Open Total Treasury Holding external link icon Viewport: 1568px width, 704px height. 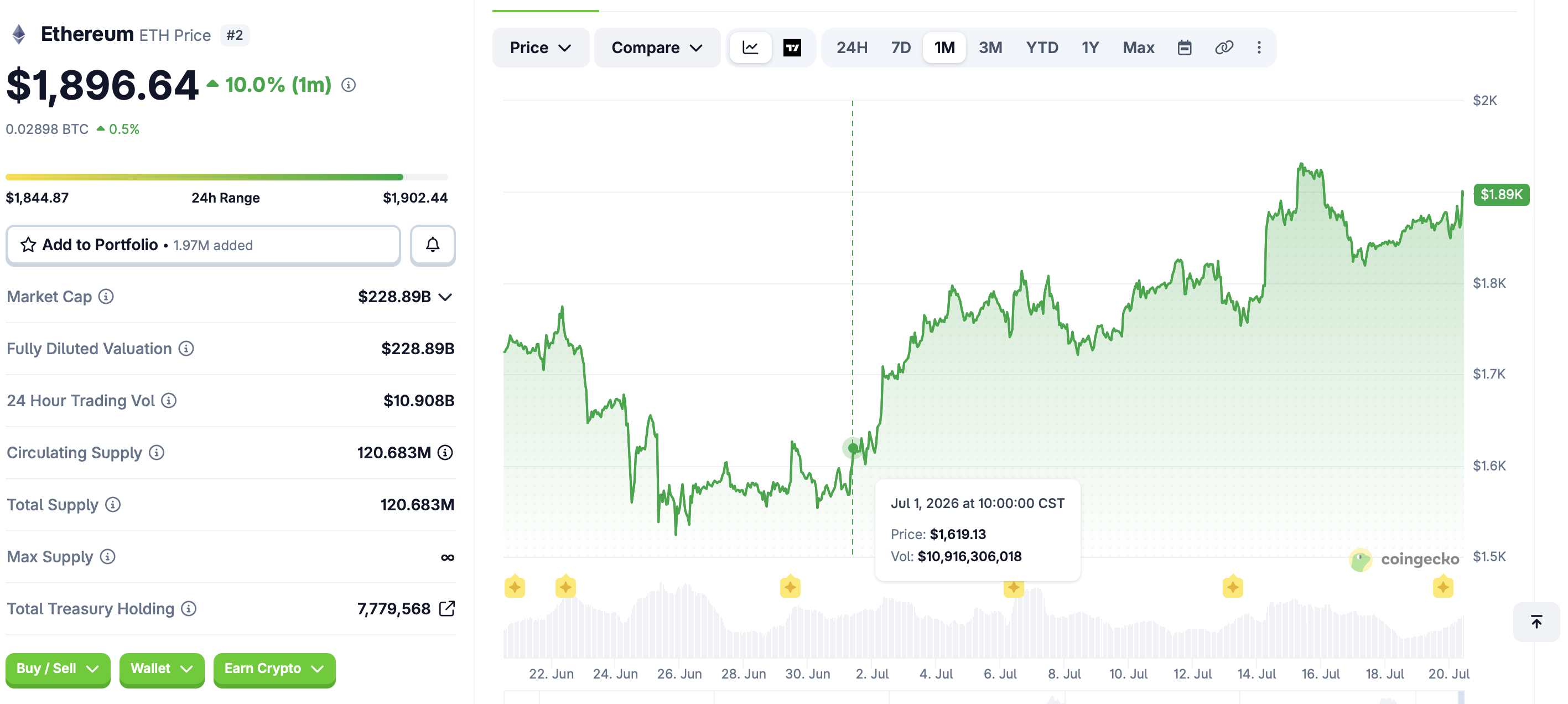tap(447, 608)
